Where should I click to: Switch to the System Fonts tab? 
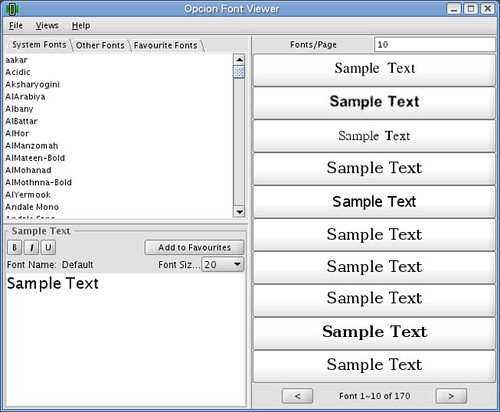tap(39, 45)
